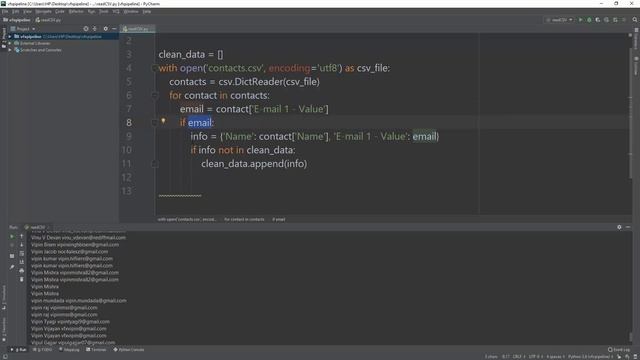Switch to the readCSV.py editor tab
Screen dimensions: 640x360
[x=138, y=29]
